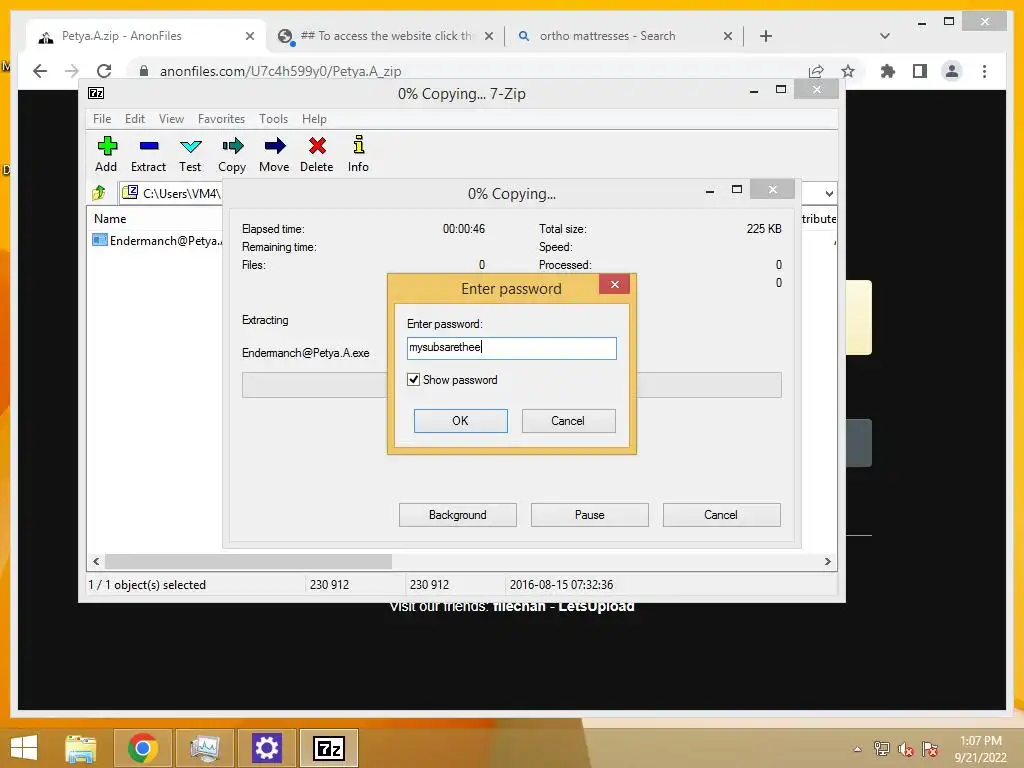Open the Edit menu in 7-Zip
The width and height of the screenshot is (1024, 768).
click(135, 119)
